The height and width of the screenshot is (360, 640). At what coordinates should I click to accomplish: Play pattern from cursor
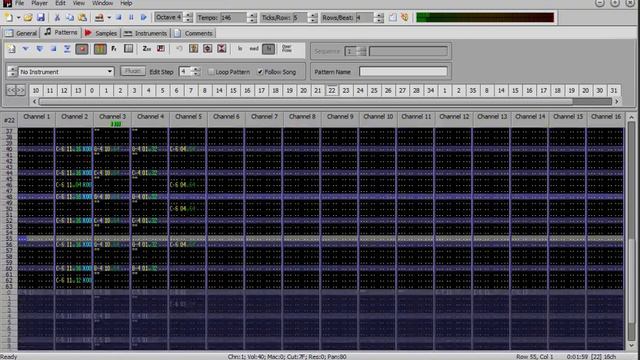point(25,49)
